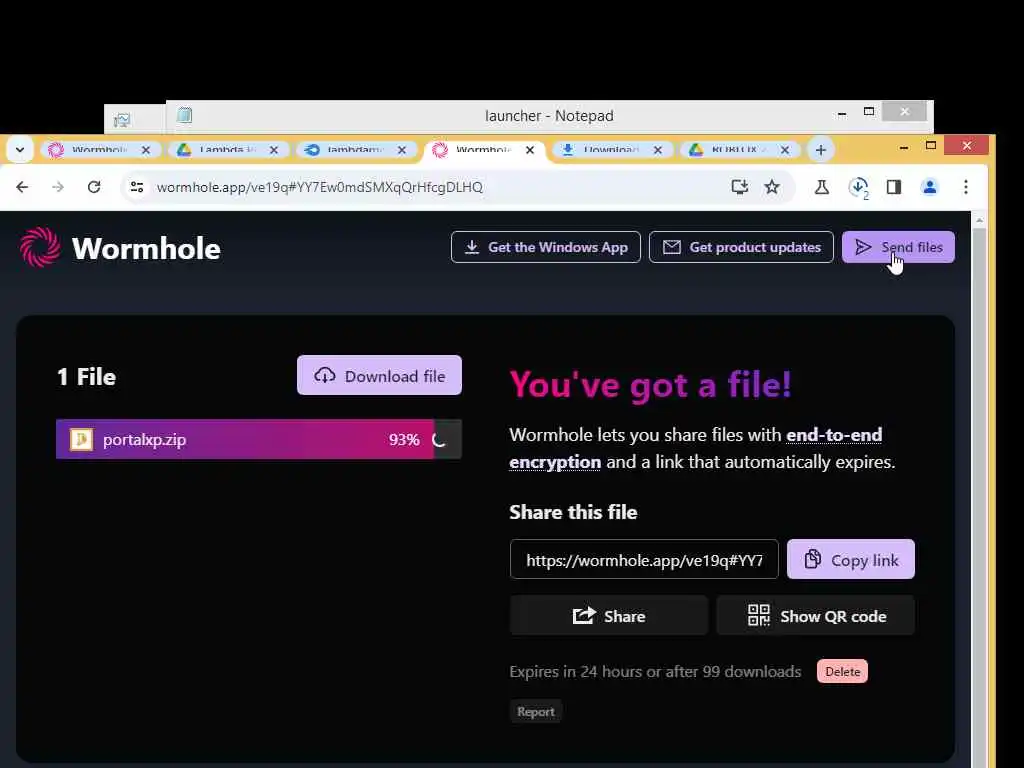Click the portalxp.zip file icon
This screenshot has width=1024, height=768.
point(81,440)
